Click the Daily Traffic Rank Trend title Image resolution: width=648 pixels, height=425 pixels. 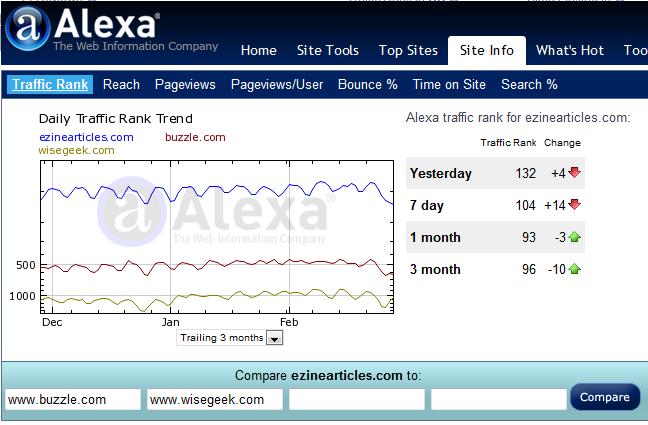point(116,119)
